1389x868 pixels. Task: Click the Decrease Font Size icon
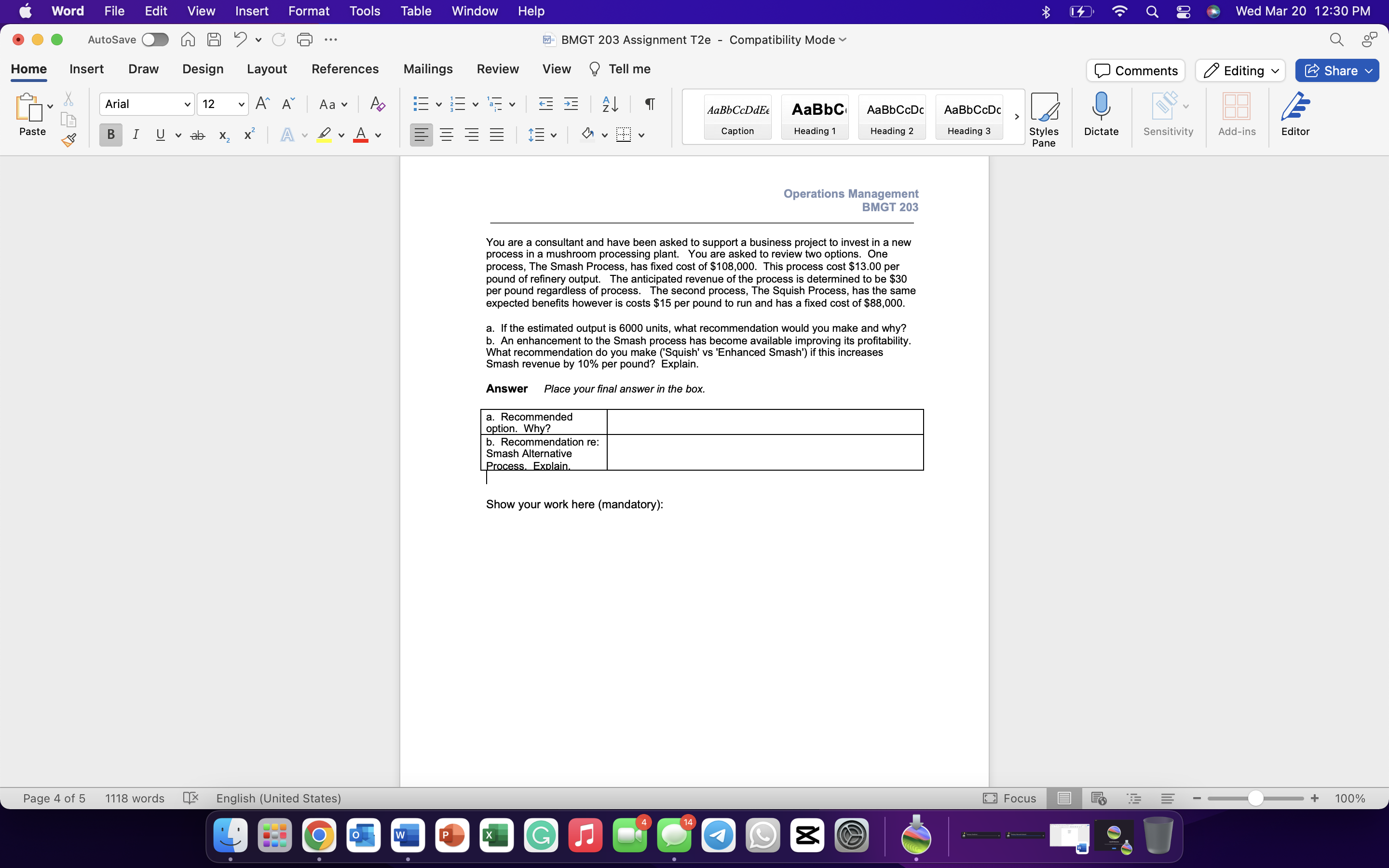click(x=288, y=103)
